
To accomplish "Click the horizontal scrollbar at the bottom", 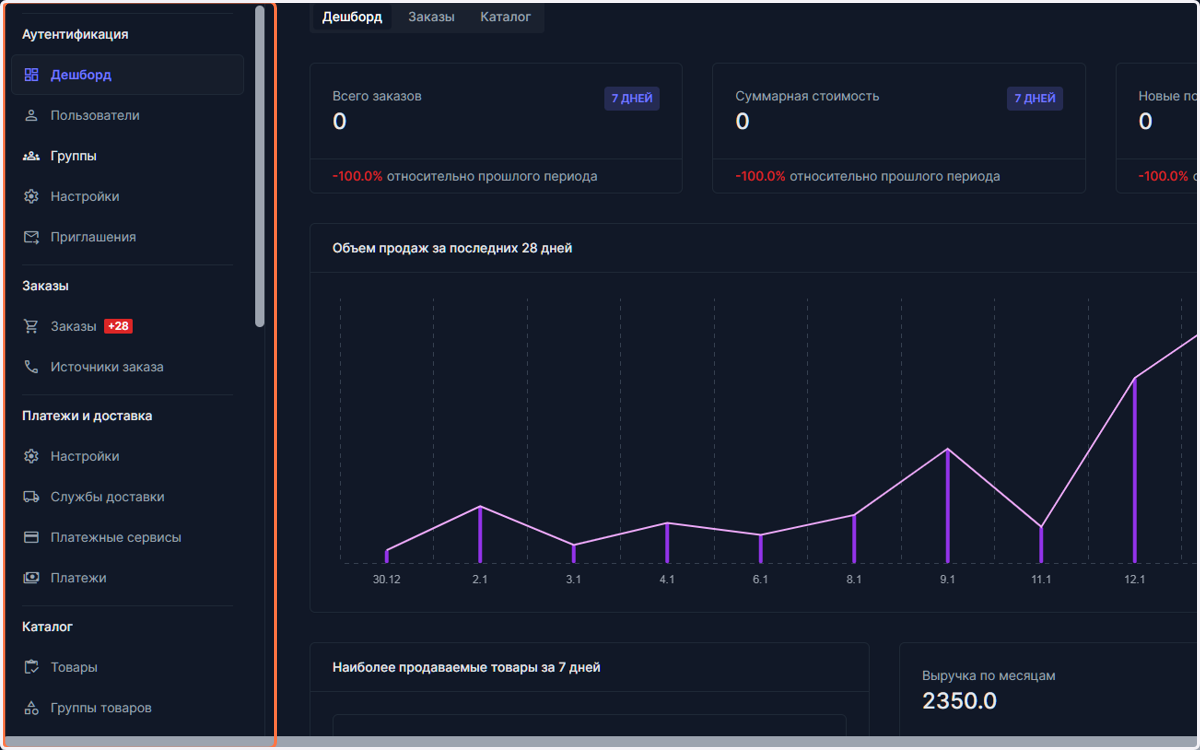I will [600, 743].
